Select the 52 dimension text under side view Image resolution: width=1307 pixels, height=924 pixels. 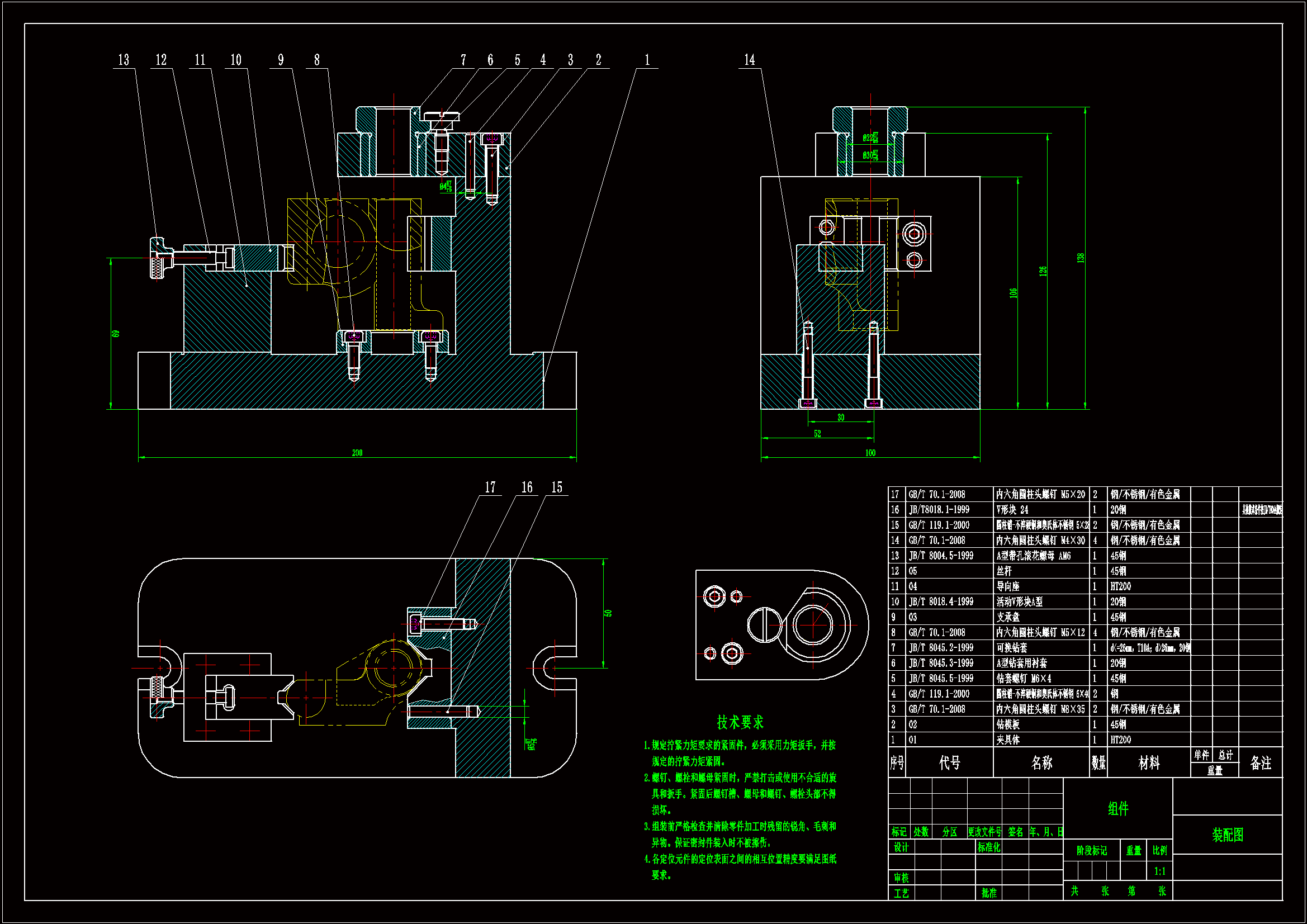point(817,434)
